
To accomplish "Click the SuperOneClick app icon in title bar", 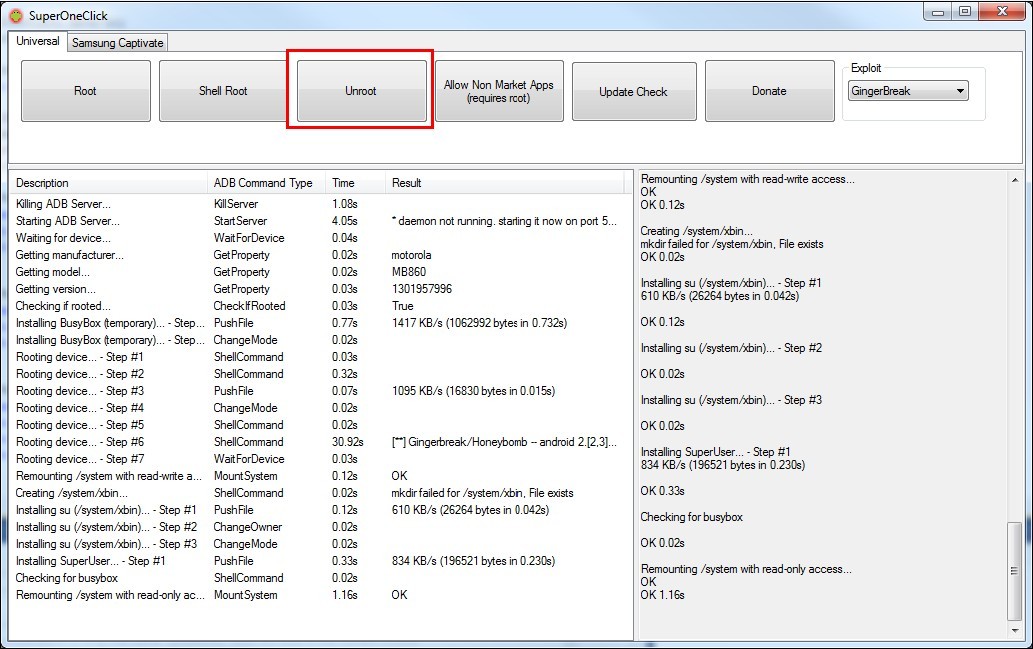I will pyautogui.click(x=16, y=16).
